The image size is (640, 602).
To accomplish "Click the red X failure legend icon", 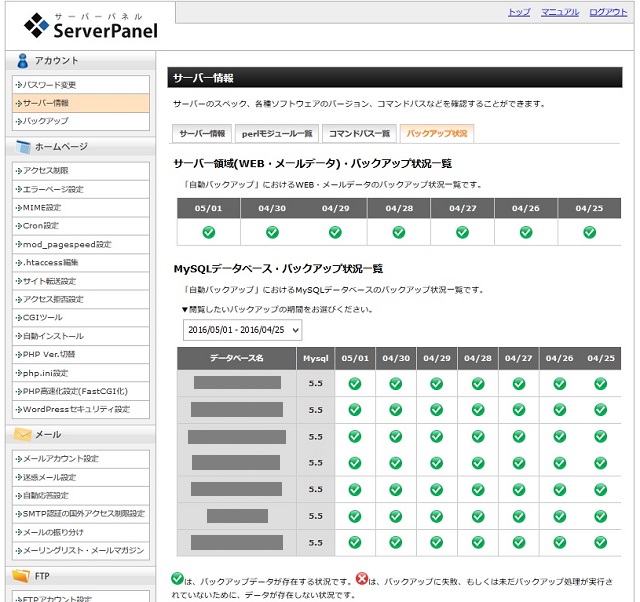I will click(362, 578).
